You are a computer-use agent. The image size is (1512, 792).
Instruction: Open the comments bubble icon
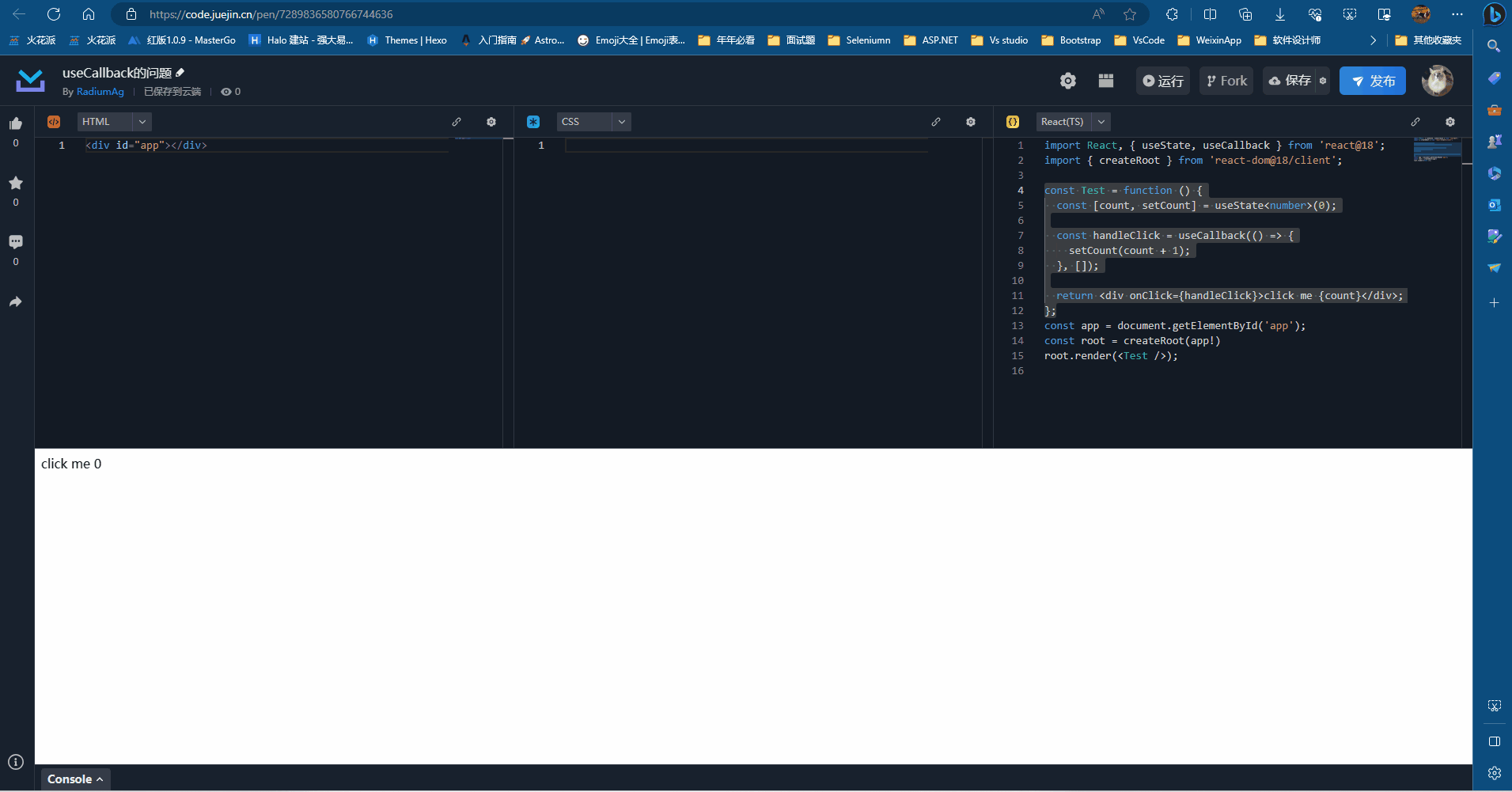point(16,242)
